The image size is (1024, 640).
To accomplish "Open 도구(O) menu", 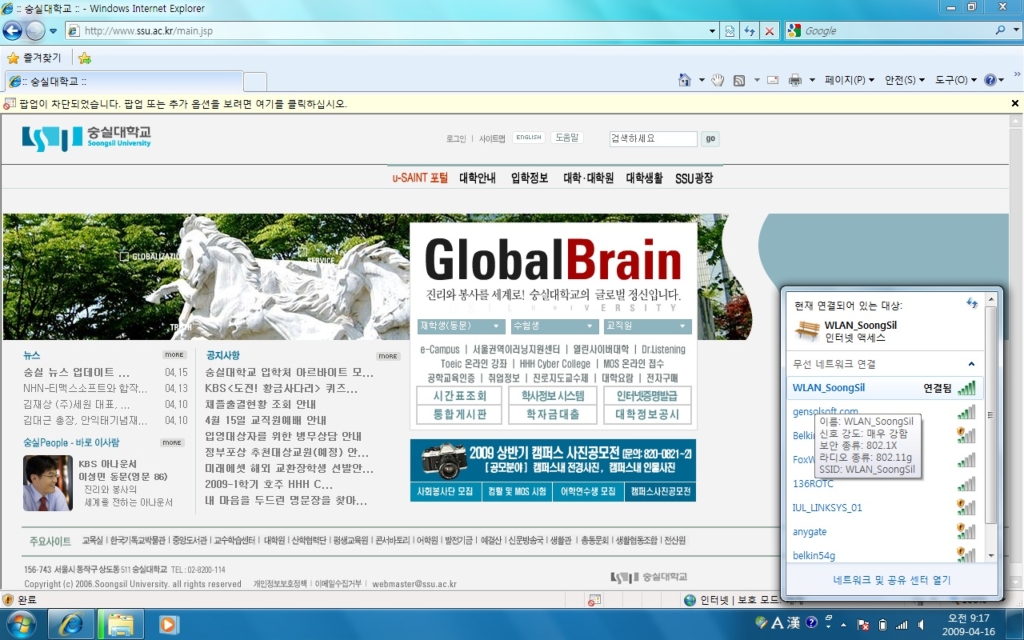I will point(955,80).
